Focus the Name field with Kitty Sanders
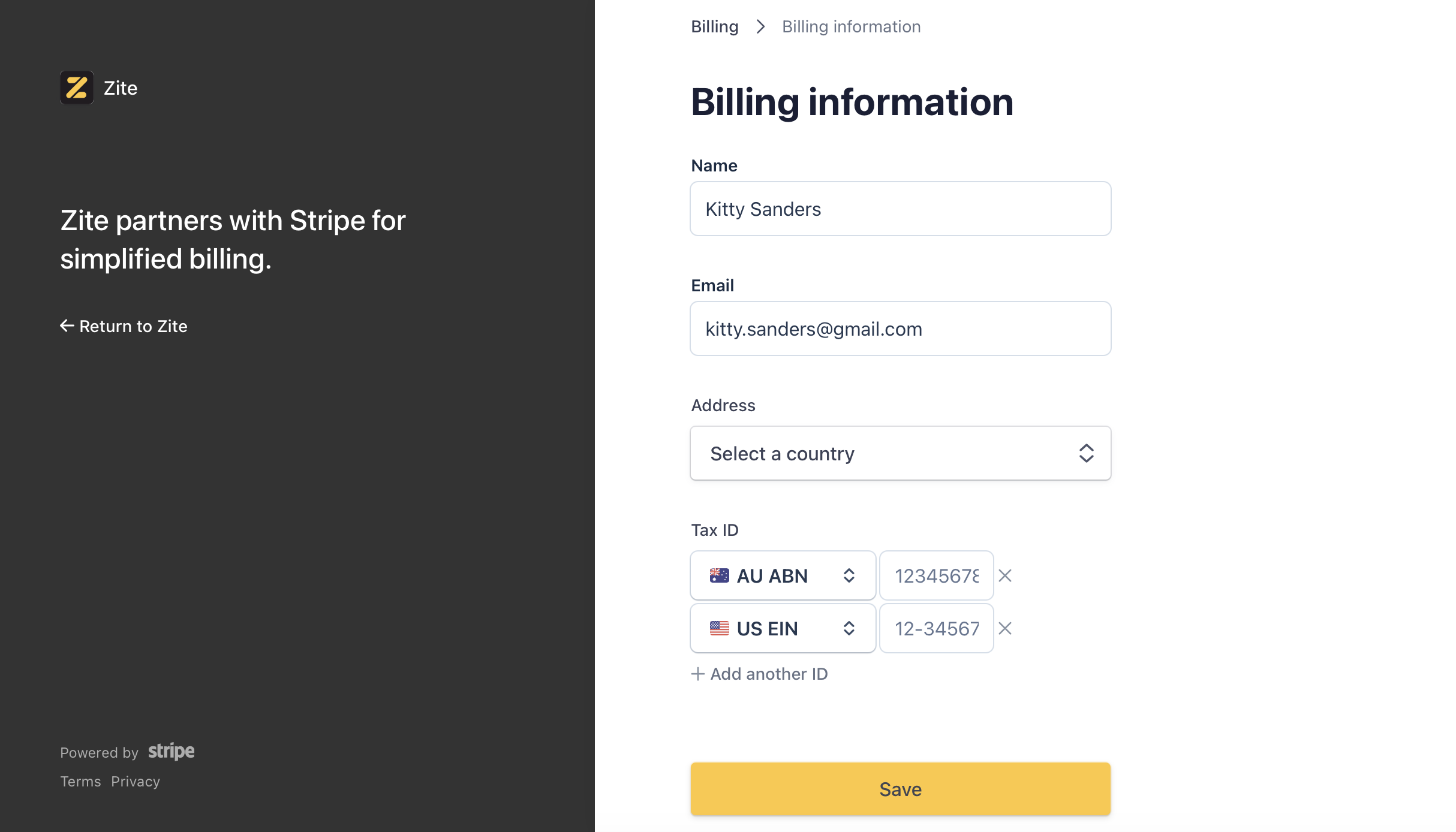The image size is (1456, 832). click(901, 209)
